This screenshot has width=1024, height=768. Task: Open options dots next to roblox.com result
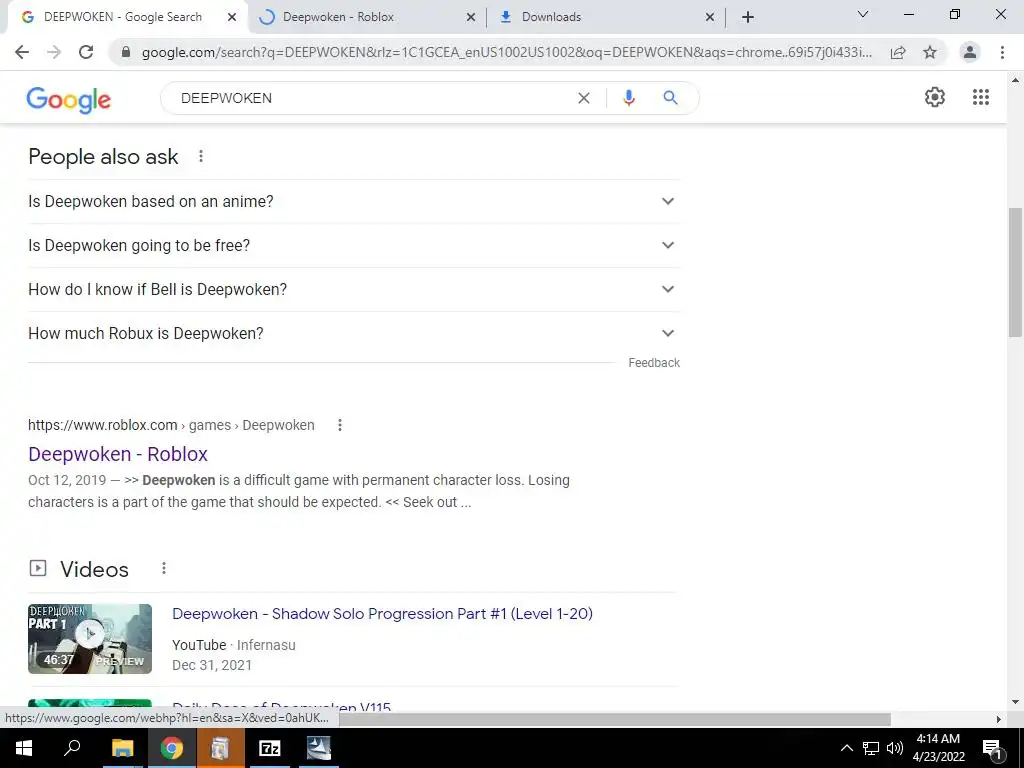coord(340,425)
